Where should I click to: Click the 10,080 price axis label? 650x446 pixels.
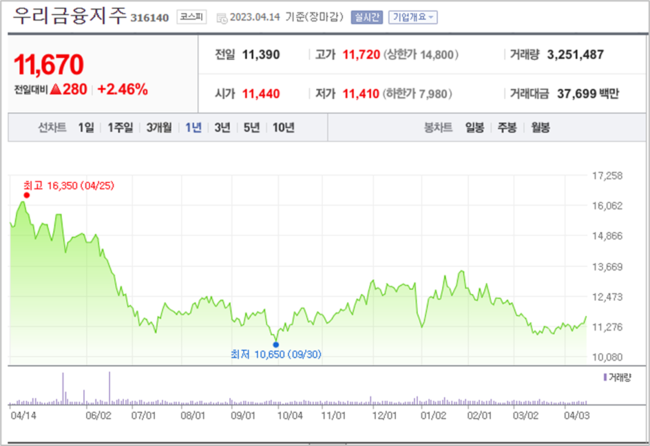pyautogui.click(x=607, y=357)
